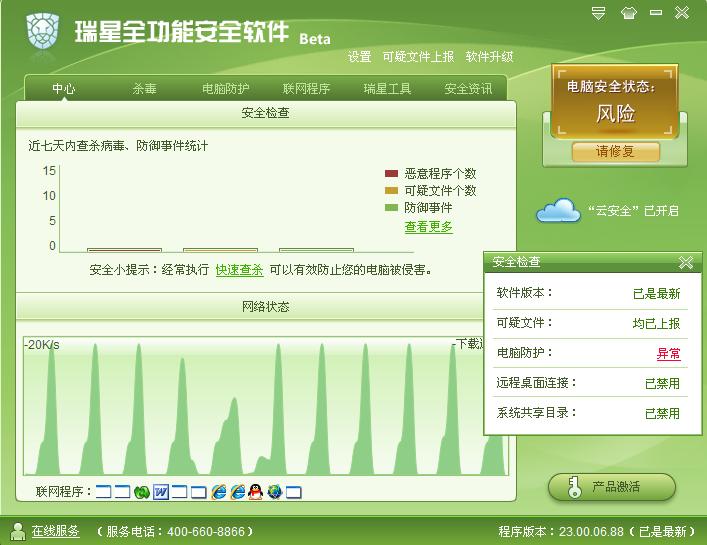This screenshot has width=707, height=545.
Task: Click the globe network program icon
Action: click(275, 492)
